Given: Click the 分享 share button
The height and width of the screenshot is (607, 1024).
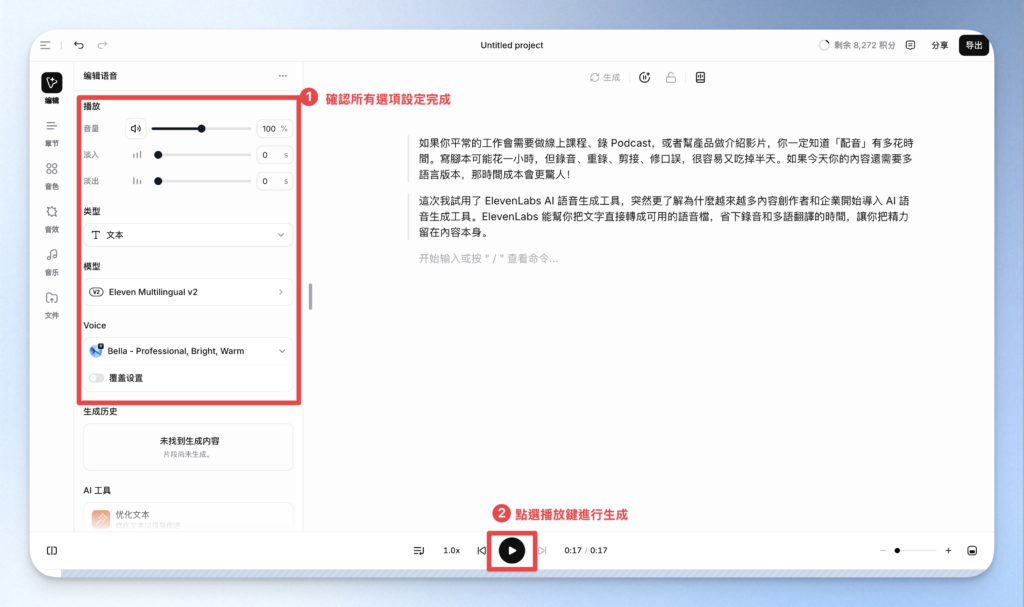Looking at the screenshot, I should pyautogui.click(x=940, y=45).
